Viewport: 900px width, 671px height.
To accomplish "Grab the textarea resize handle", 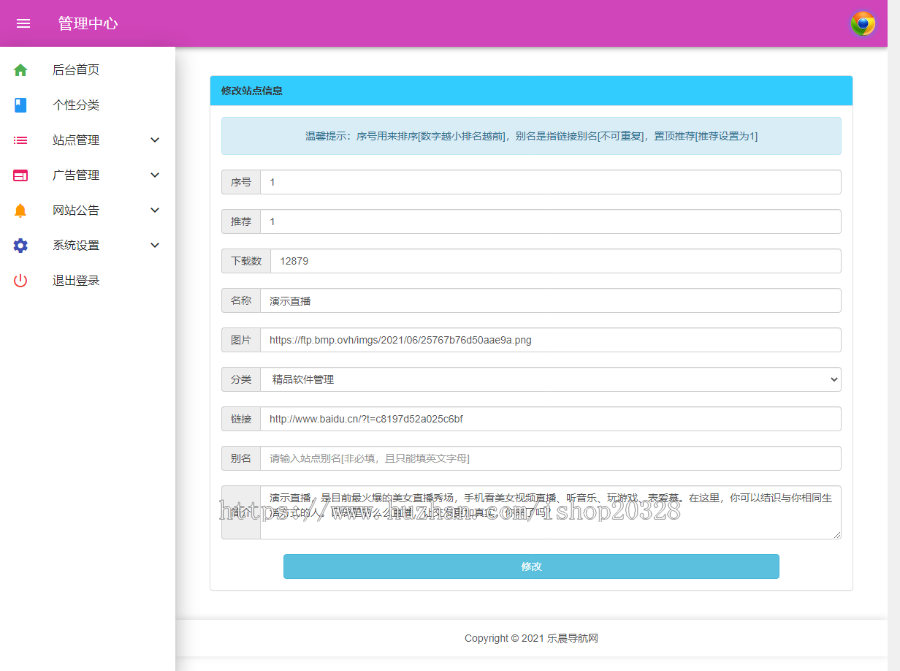I will 837,535.
